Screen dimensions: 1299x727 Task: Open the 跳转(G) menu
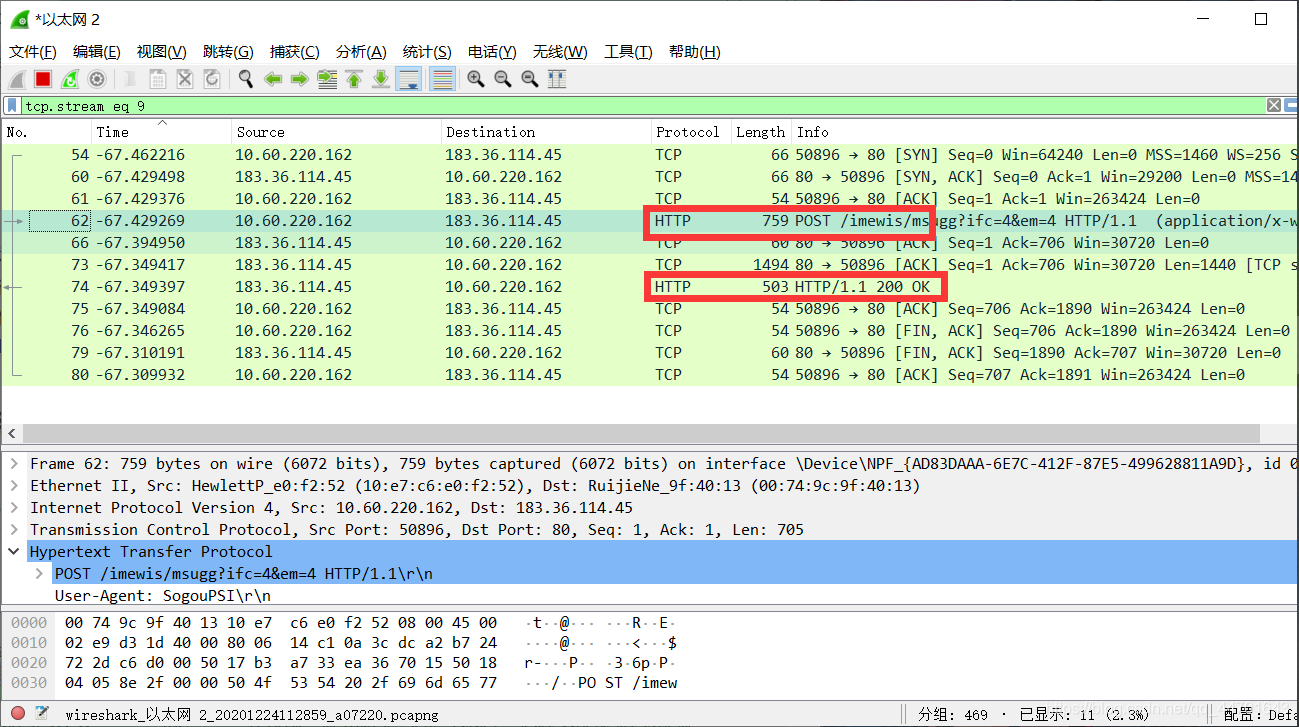click(x=228, y=52)
